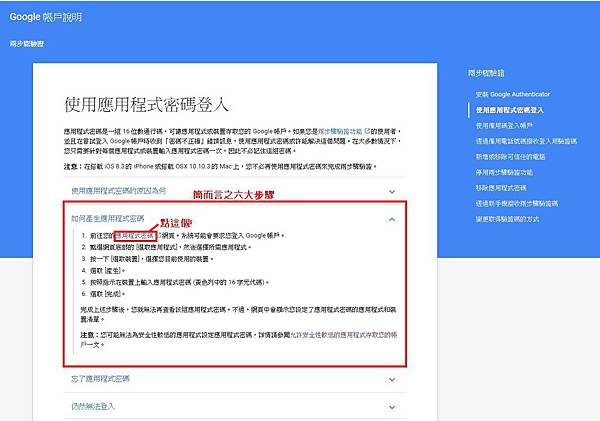Image resolution: width=600 pixels, height=421 pixels.
Task: Click the 注意 note mentioning iOS 8.3
Action: pyautogui.click(x=220, y=166)
